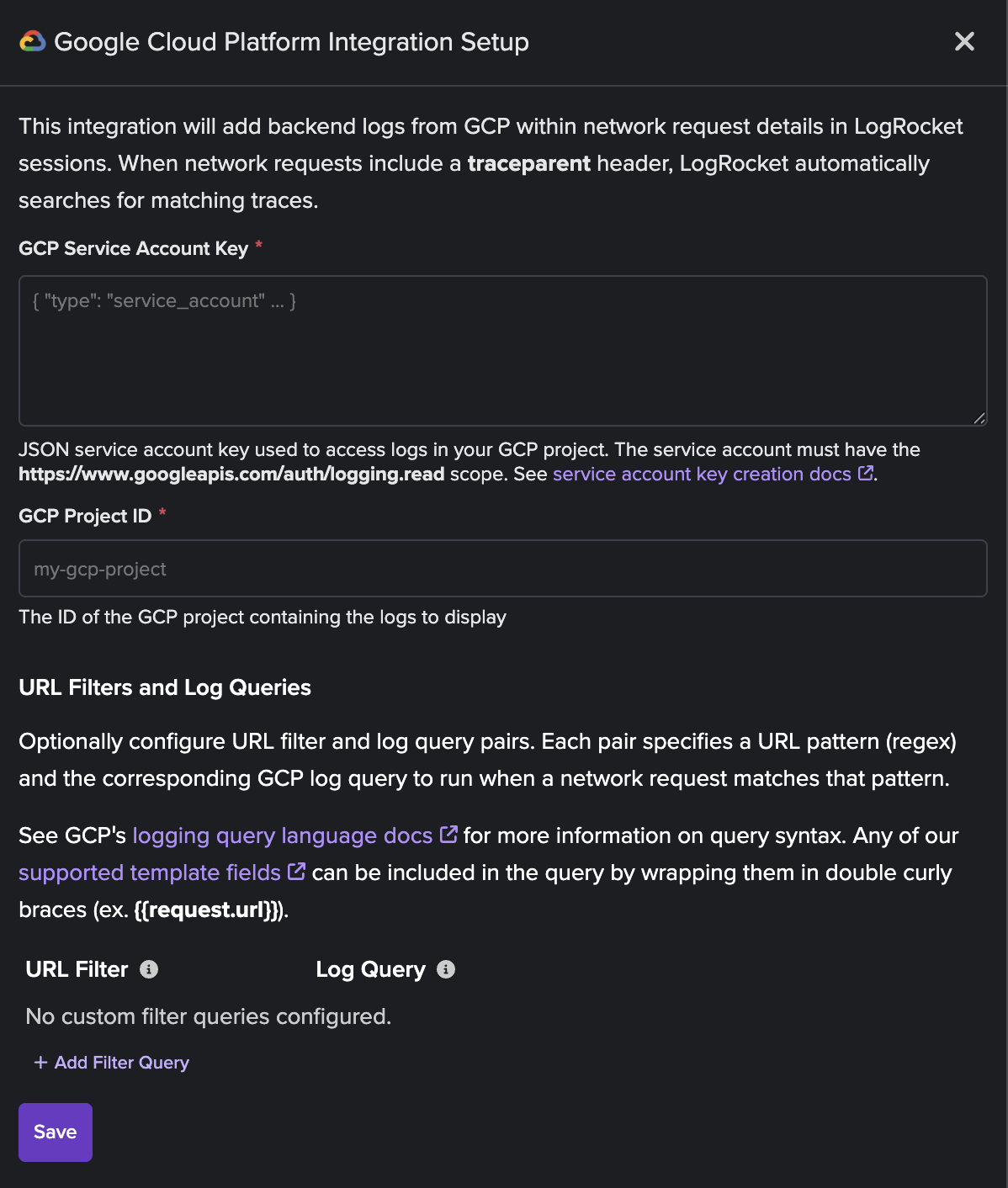Open supported template fields link
The height and width of the screenshot is (1188, 1008).
[x=150, y=872]
